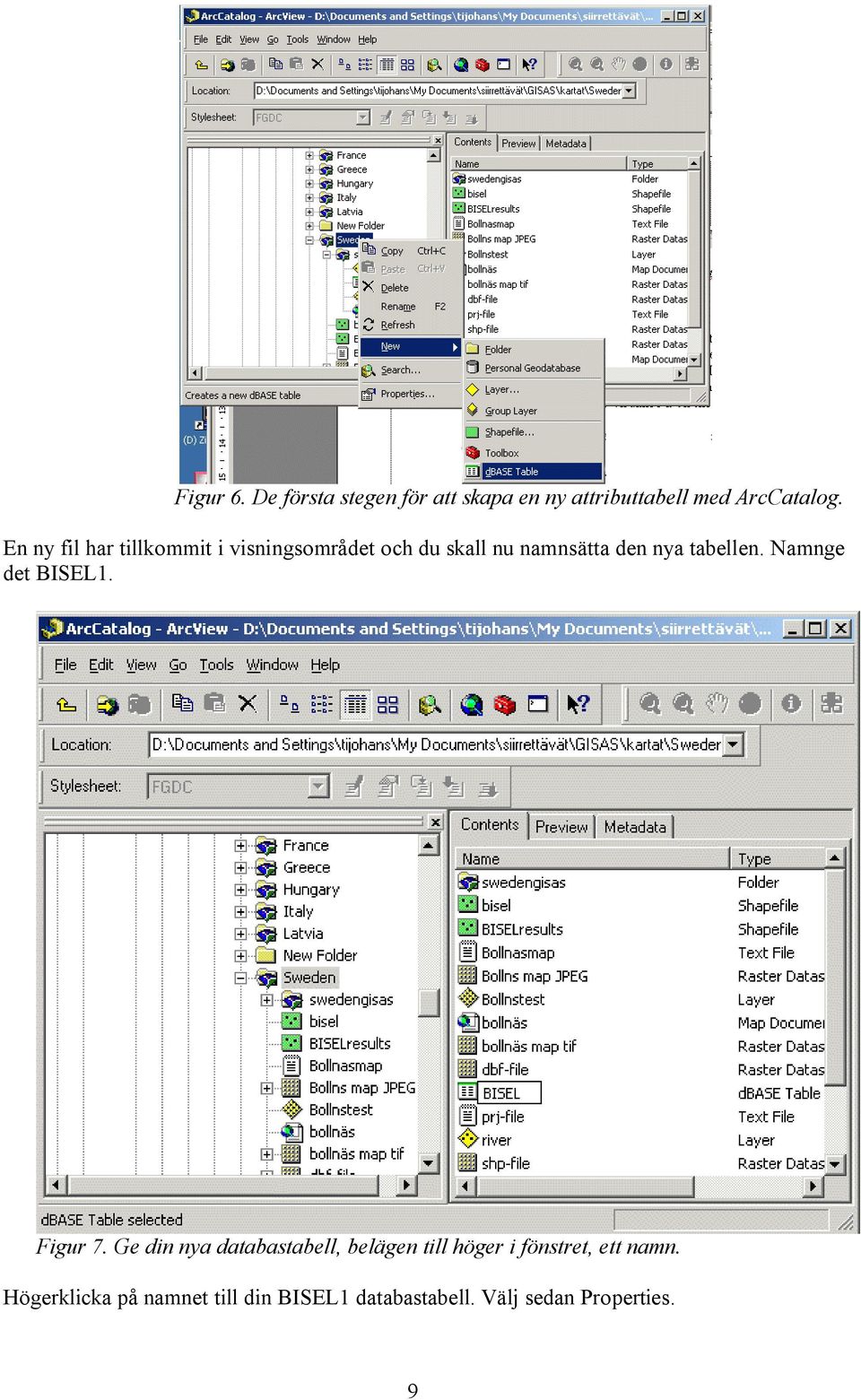Screen dimensions: 861x1400
Task: Select Zoom In tool in lower window
Action: point(650,704)
